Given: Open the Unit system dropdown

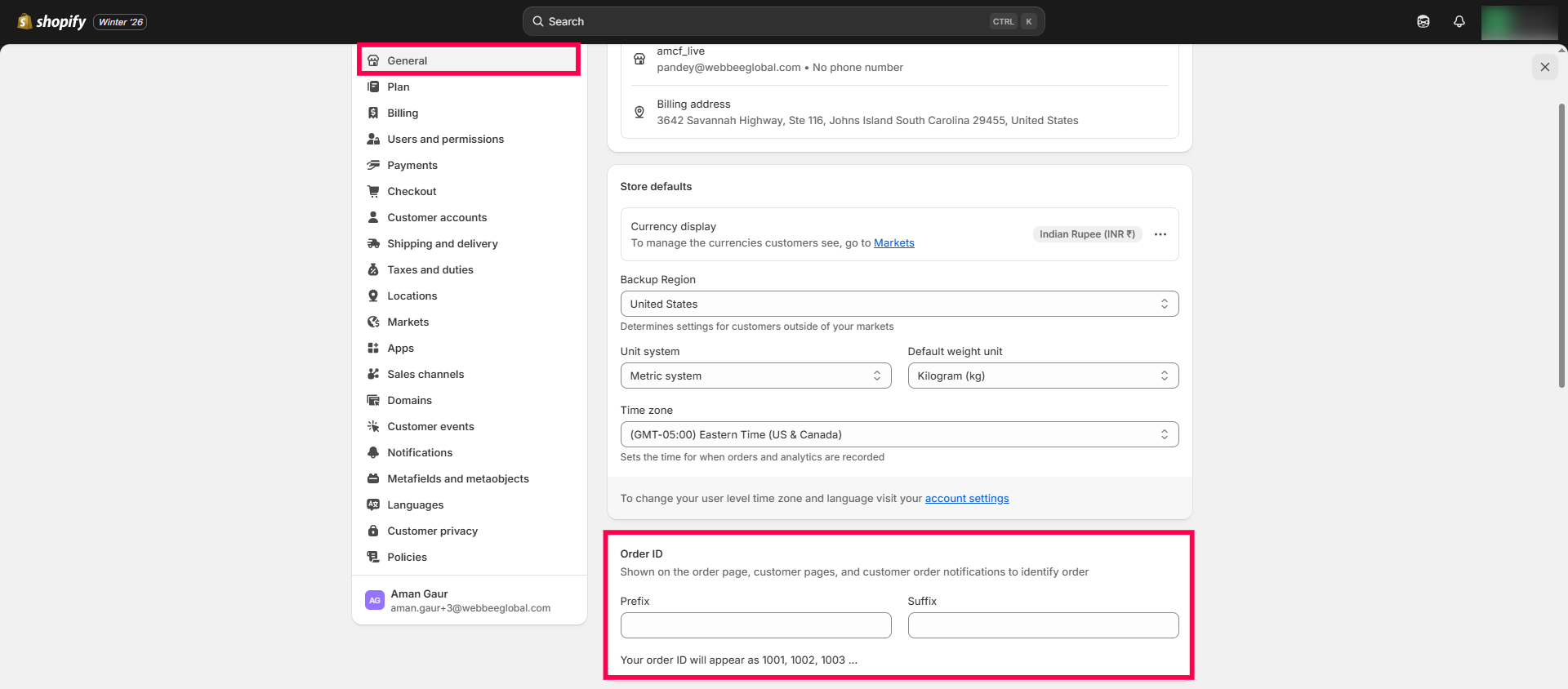Looking at the screenshot, I should click(755, 376).
